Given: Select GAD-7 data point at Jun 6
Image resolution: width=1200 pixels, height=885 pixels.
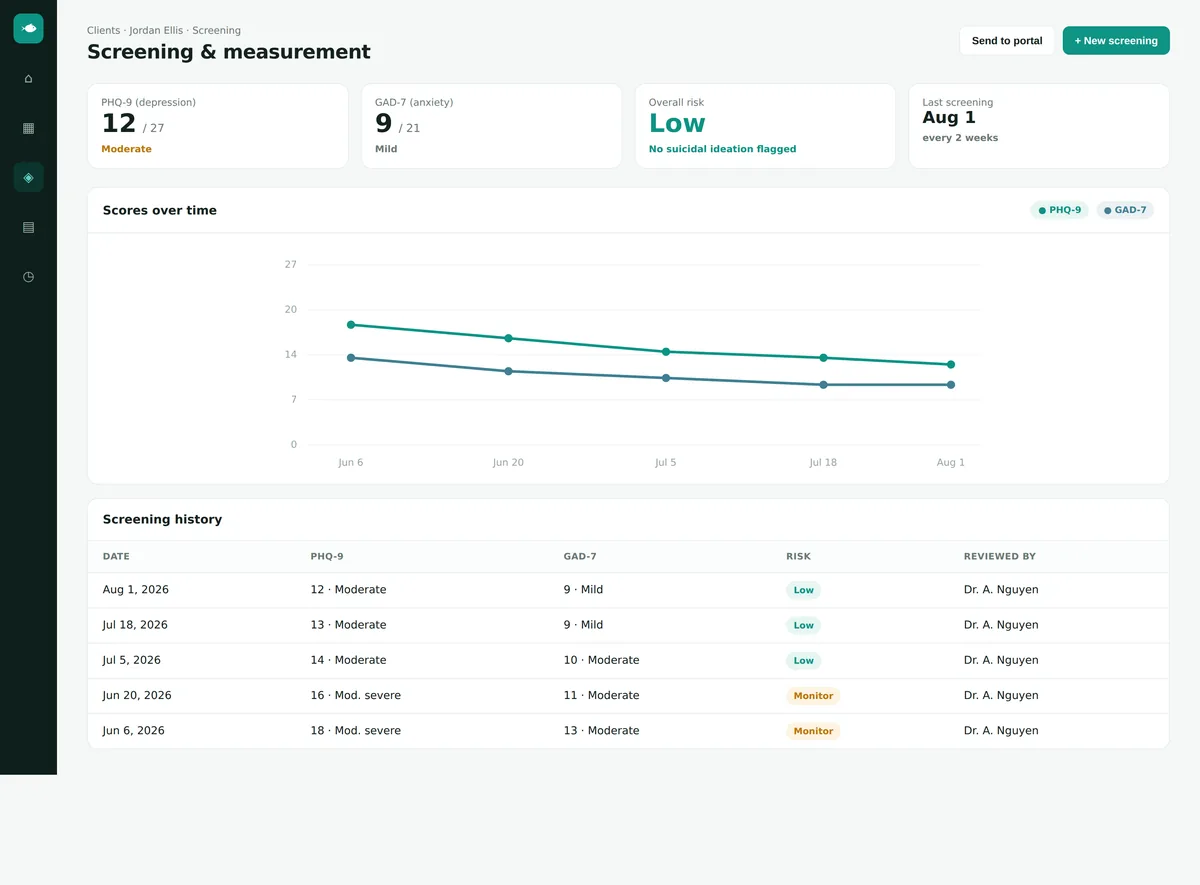Looking at the screenshot, I should [x=351, y=358].
